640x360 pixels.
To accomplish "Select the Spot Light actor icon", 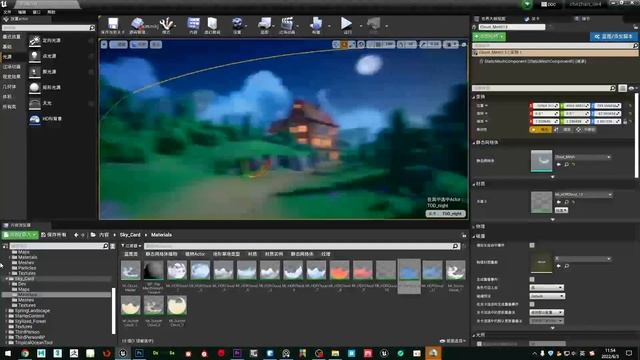I will click(35, 71).
